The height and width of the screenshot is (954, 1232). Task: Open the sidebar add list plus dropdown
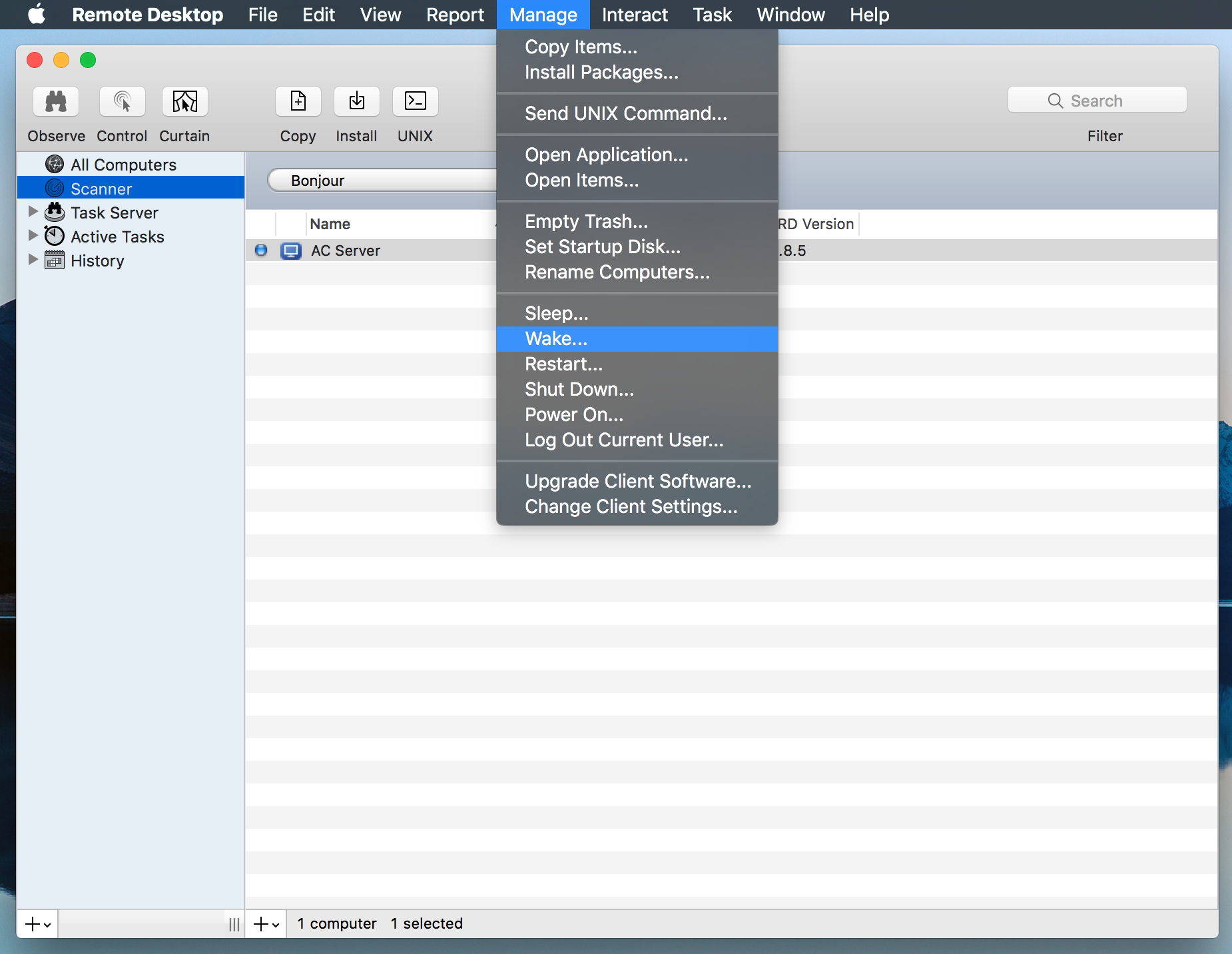point(37,924)
